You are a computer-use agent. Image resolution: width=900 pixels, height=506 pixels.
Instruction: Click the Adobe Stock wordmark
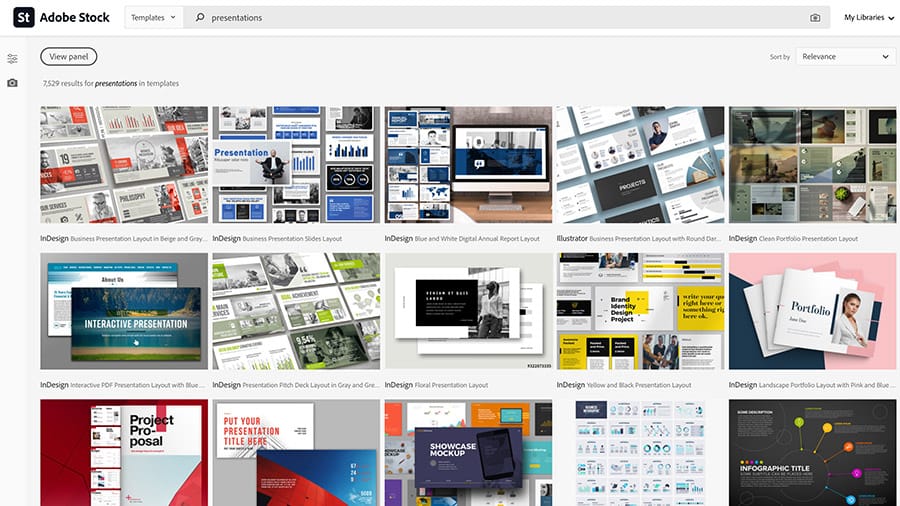coord(75,17)
